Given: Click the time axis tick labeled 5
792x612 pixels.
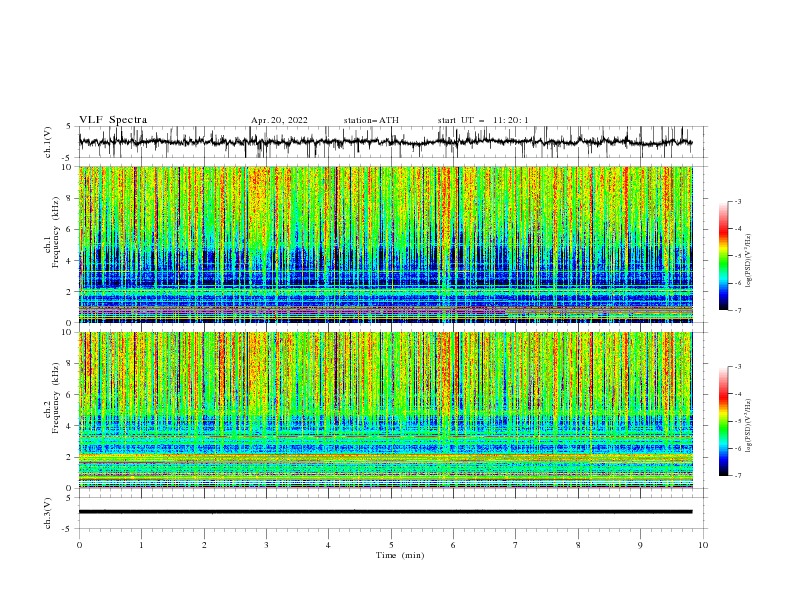Looking at the screenshot, I should pos(391,545).
